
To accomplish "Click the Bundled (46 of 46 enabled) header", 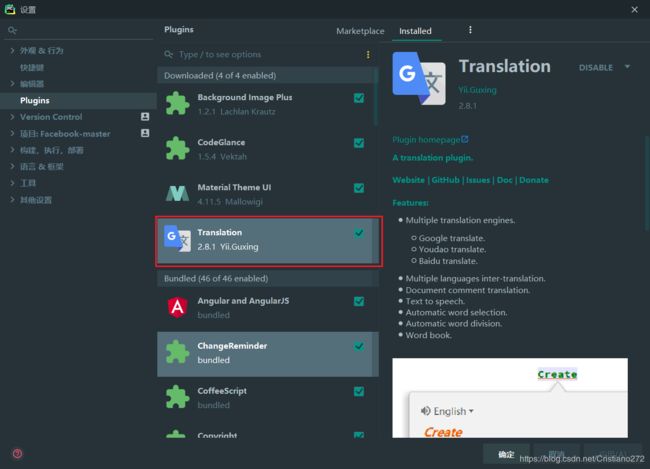I will coord(268,278).
